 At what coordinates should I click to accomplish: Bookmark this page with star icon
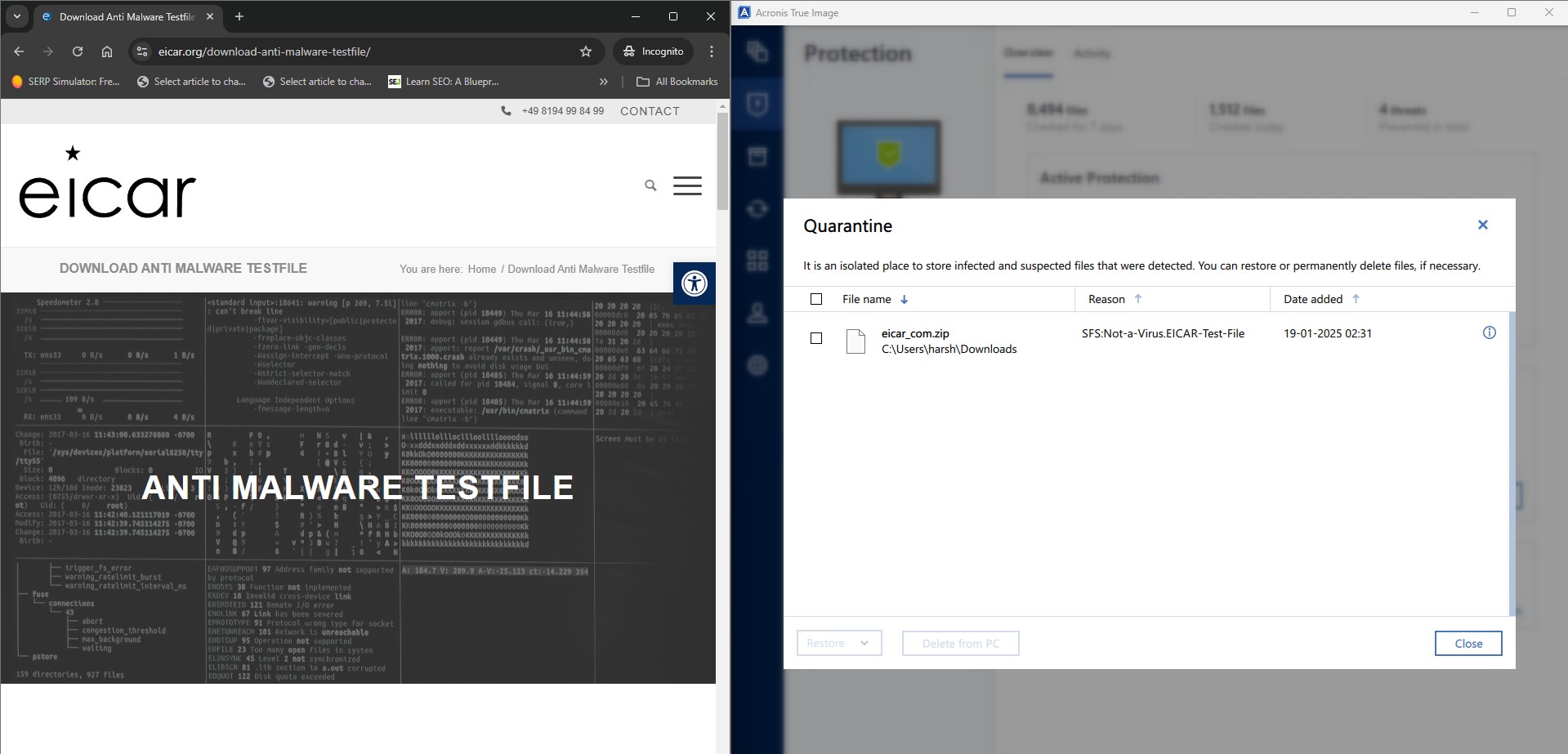586,51
